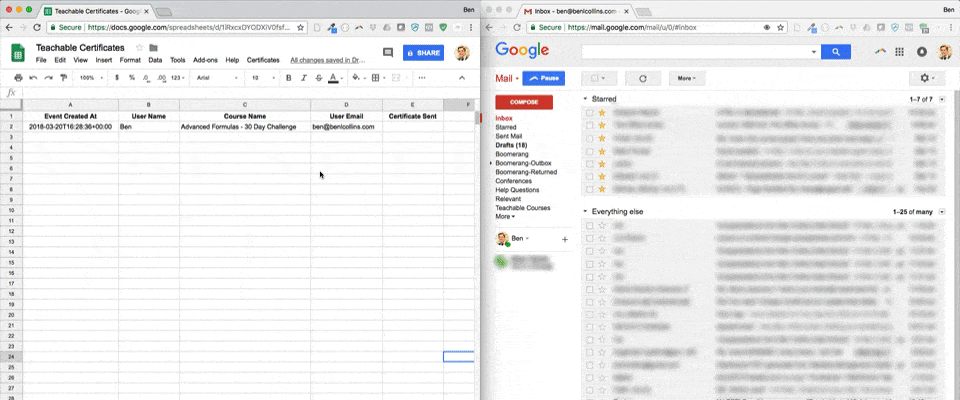Open the 123 number format dropdown
The image size is (960, 400).
[178, 78]
